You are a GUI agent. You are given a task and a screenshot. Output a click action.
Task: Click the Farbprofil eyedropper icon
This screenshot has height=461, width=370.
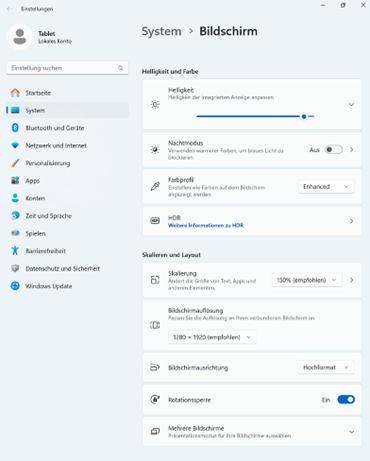click(x=155, y=186)
